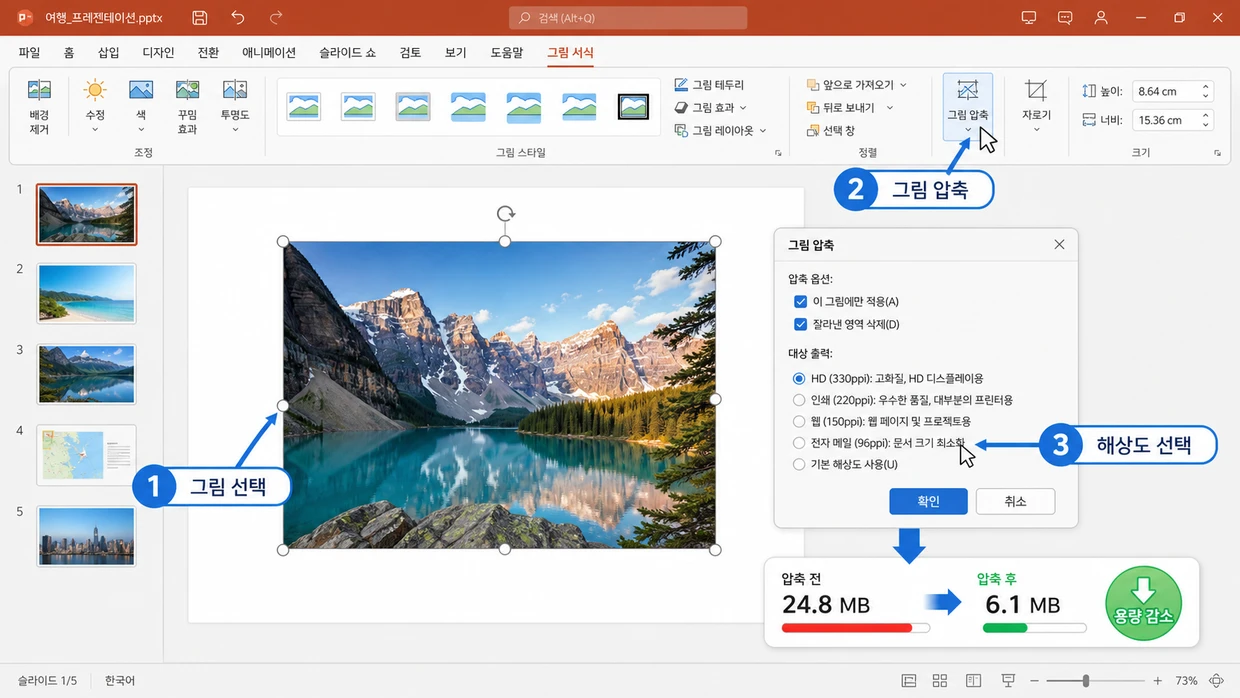Select slide 4 thumbnail with the map
The height and width of the screenshot is (698, 1240).
pyautogui.click(x=86, y=455)
